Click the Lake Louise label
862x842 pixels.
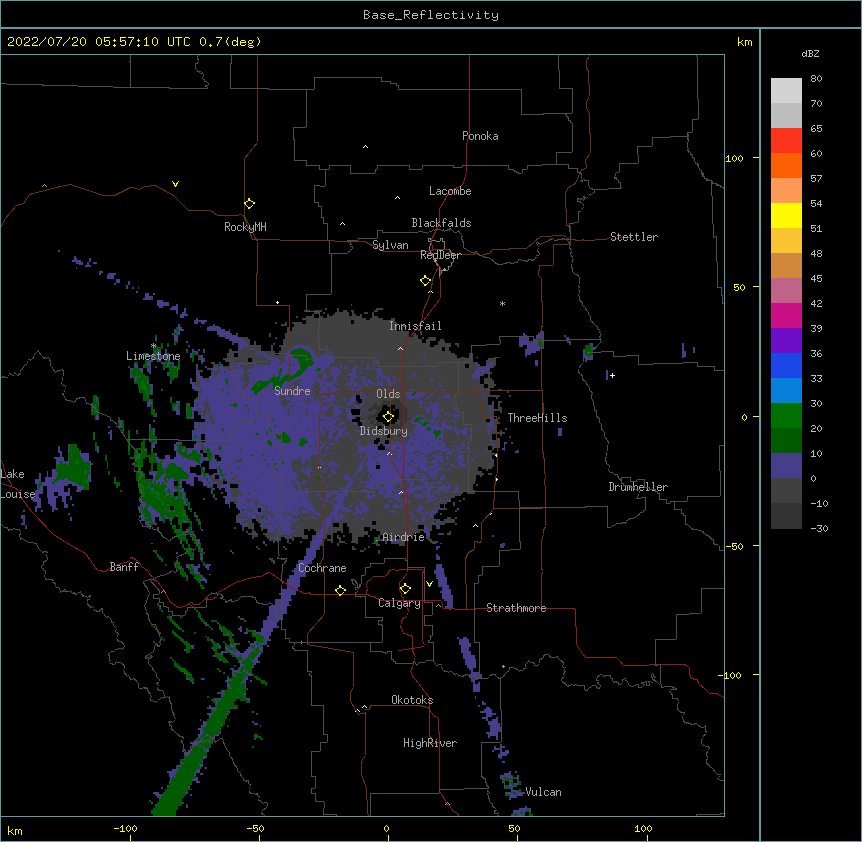tap(18, 484)
